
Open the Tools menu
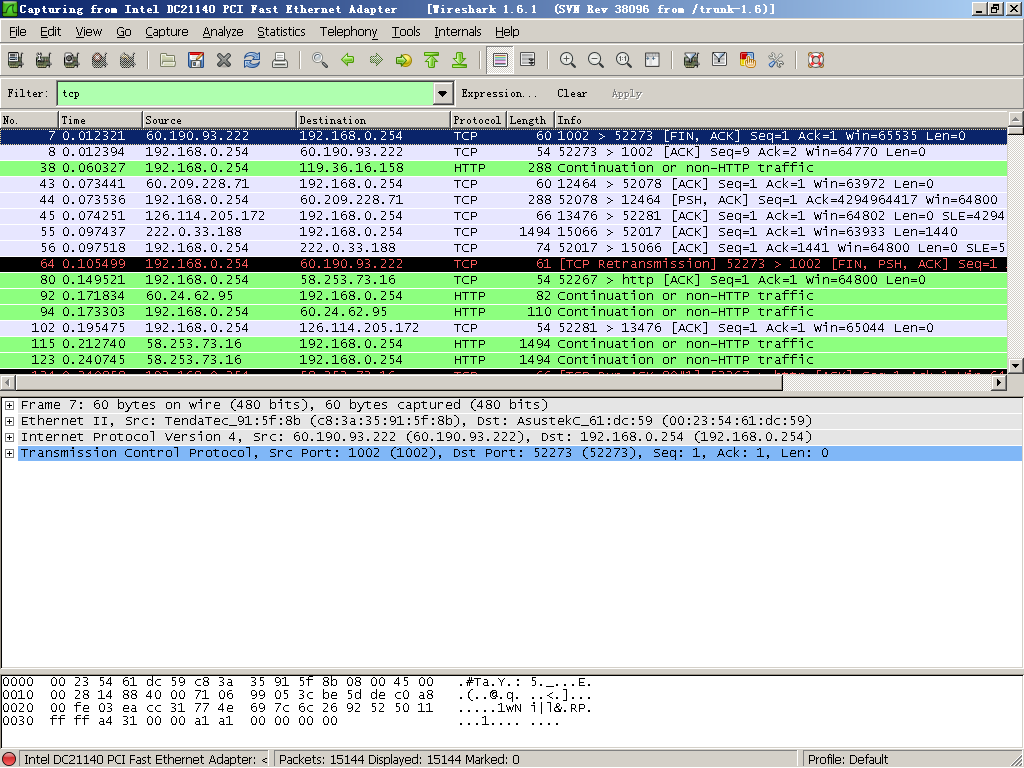pyautogui.click(x=406, y=31)
